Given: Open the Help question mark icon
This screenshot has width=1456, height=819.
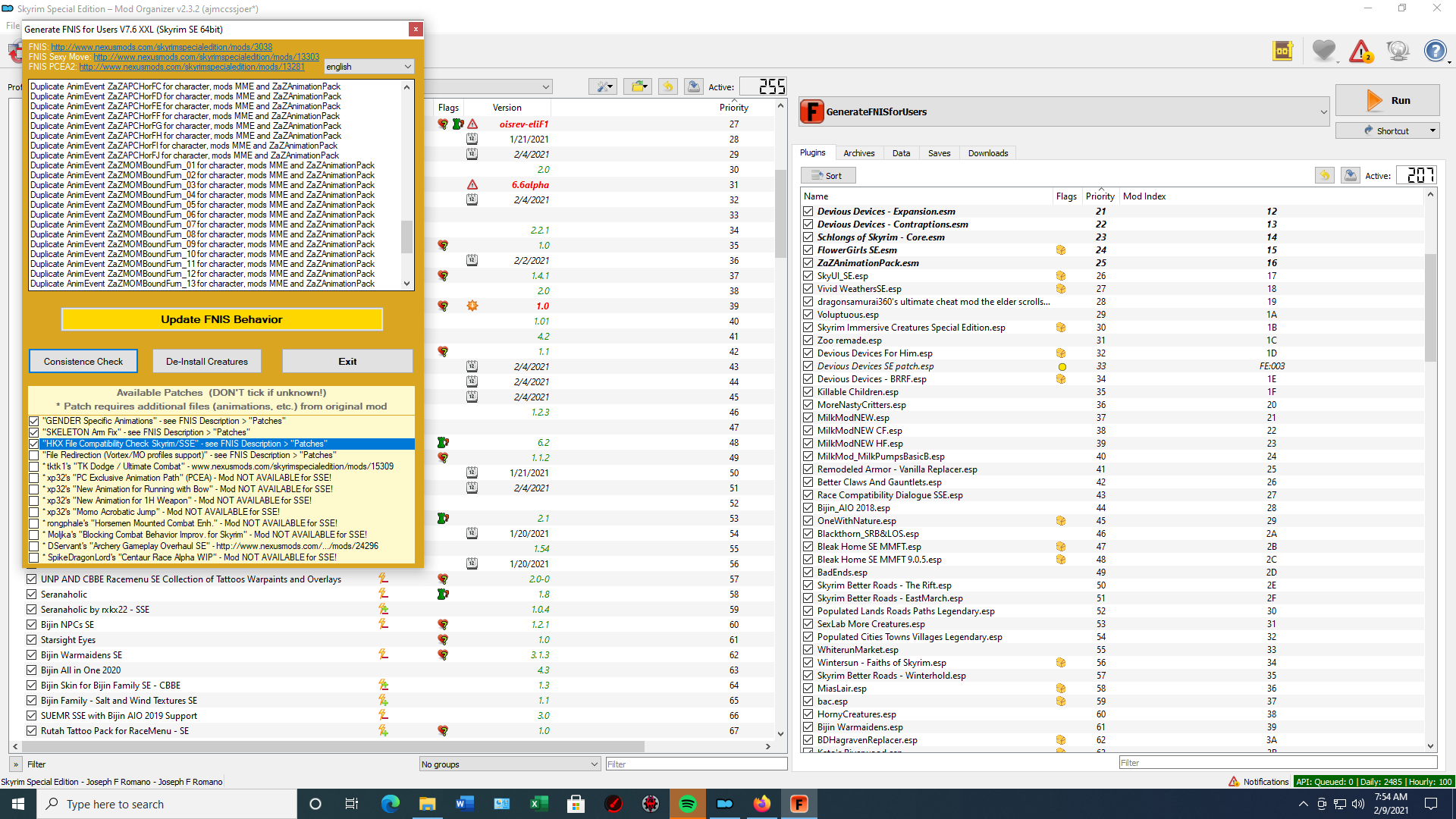Looking at the screenshot, I should tap(1435, 51).
